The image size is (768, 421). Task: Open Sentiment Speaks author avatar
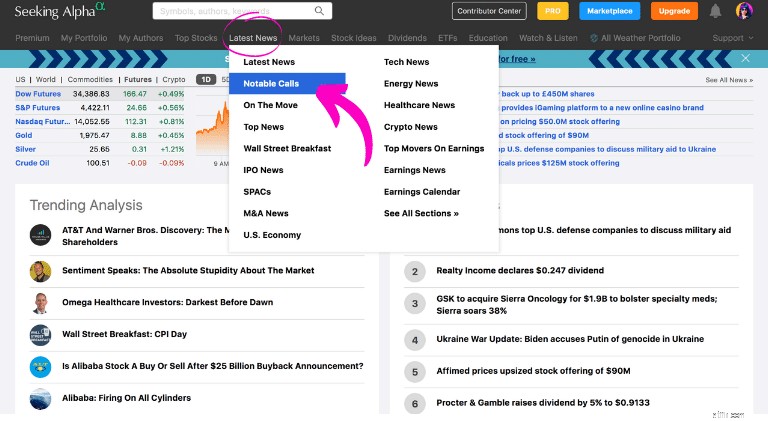(x=40, y=271)
